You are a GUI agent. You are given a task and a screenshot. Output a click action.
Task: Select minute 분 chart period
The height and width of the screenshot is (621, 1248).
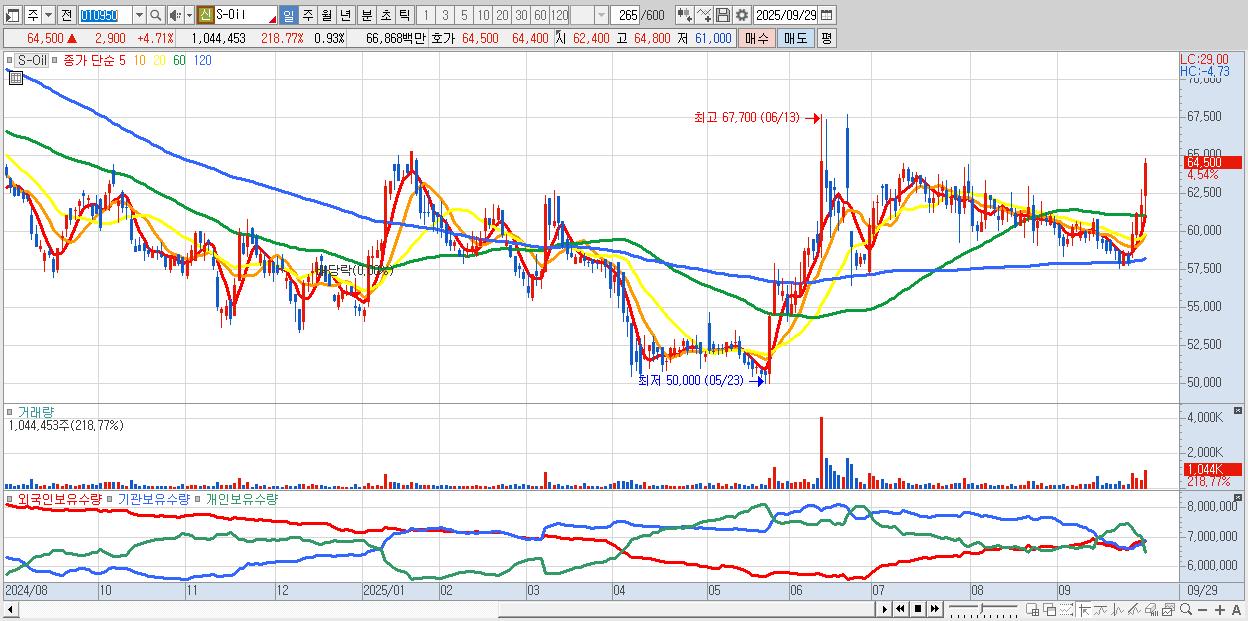[366, 15]
